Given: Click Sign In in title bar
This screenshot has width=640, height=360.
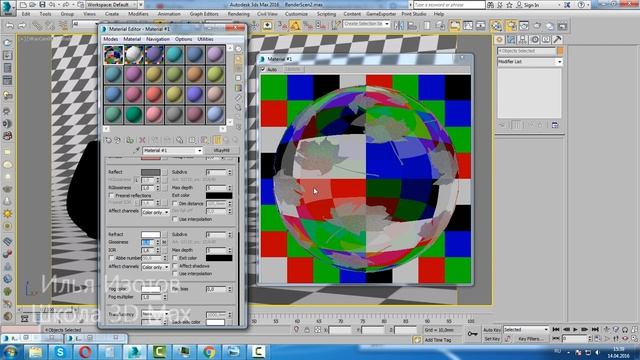Looking at the screenshot, I should [x=531, y=5].
